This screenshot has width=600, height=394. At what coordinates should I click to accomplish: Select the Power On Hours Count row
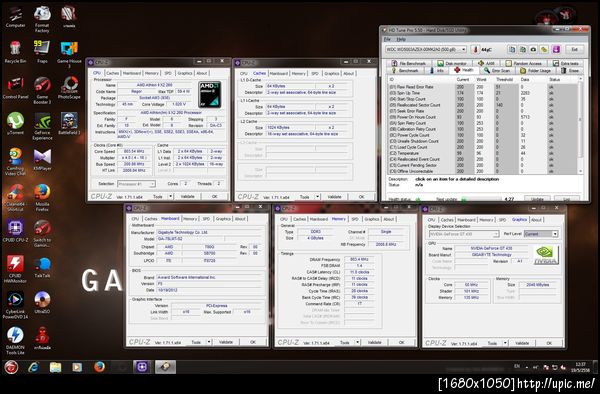[x=483, y=117]
